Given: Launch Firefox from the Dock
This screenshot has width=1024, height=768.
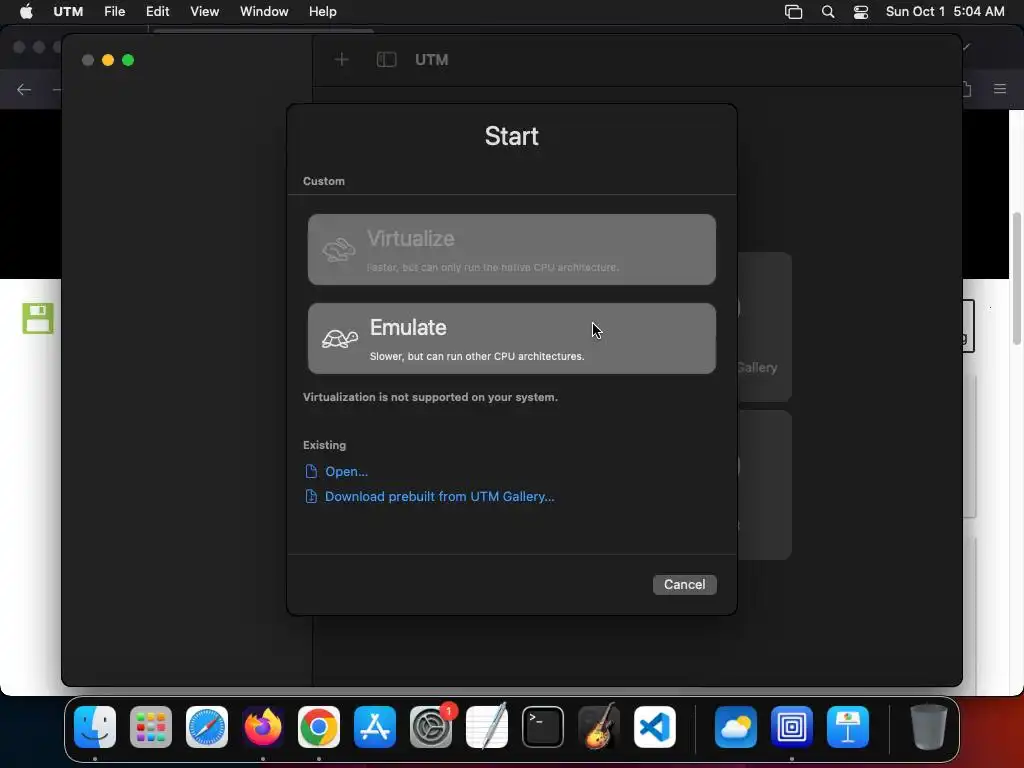Looking at the screenshot, I should click(263, 727).
